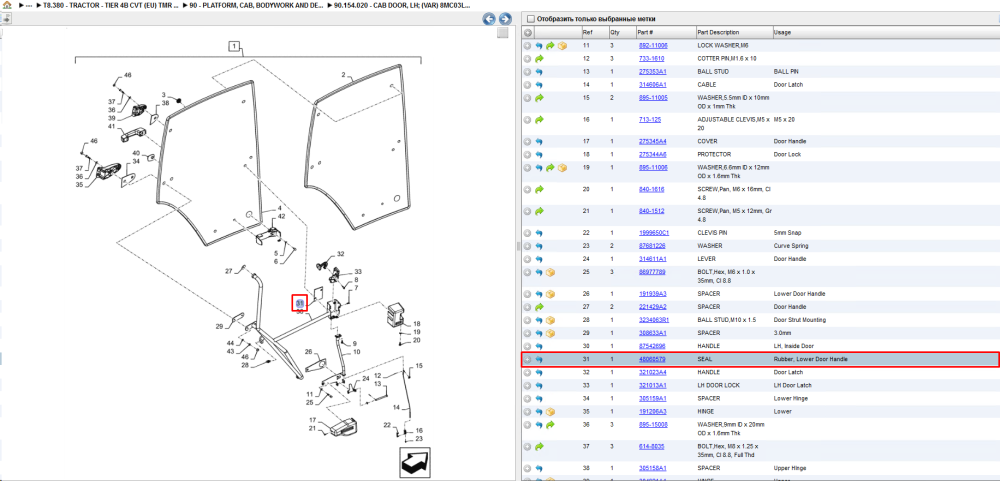This screenshot has height=481, width=1000.
Task: Open part number 614-8035 link
Action: [x=651, y=447]
